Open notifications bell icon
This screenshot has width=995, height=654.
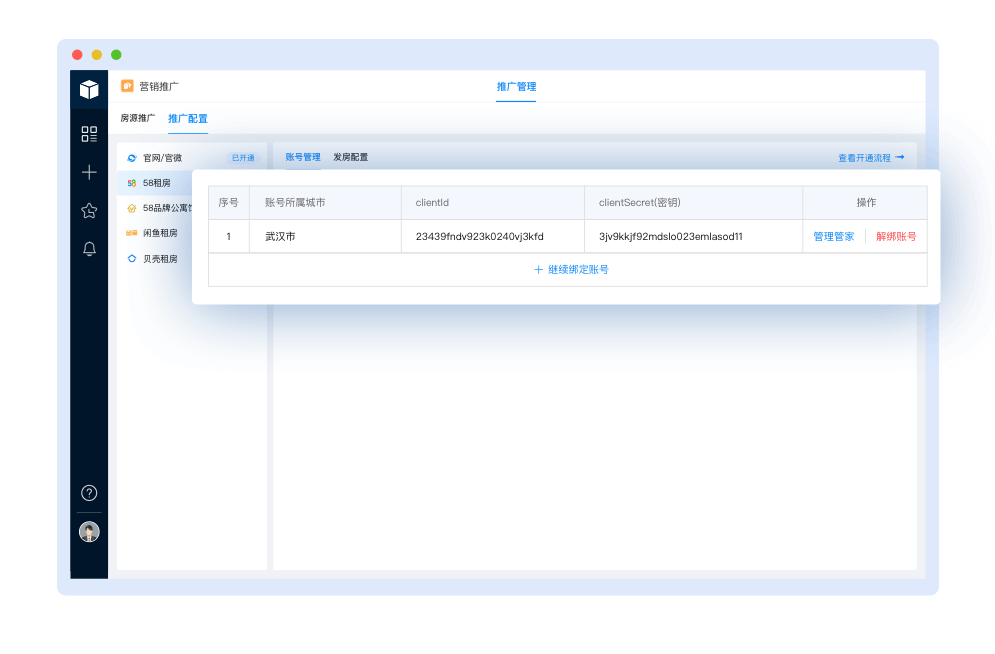pyautogui.click(x=89, y=249)
